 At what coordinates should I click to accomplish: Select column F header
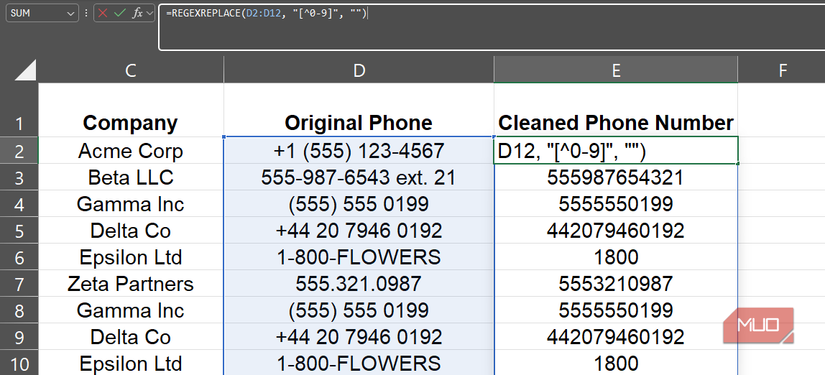pos(781,69)
